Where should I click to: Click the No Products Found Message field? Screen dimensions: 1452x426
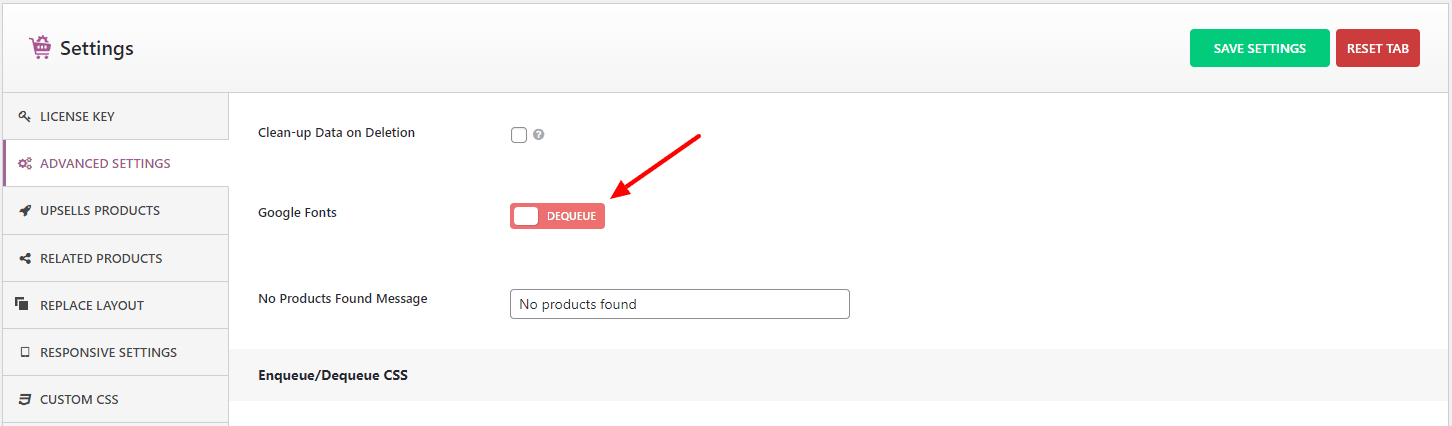tap(679, 304)
